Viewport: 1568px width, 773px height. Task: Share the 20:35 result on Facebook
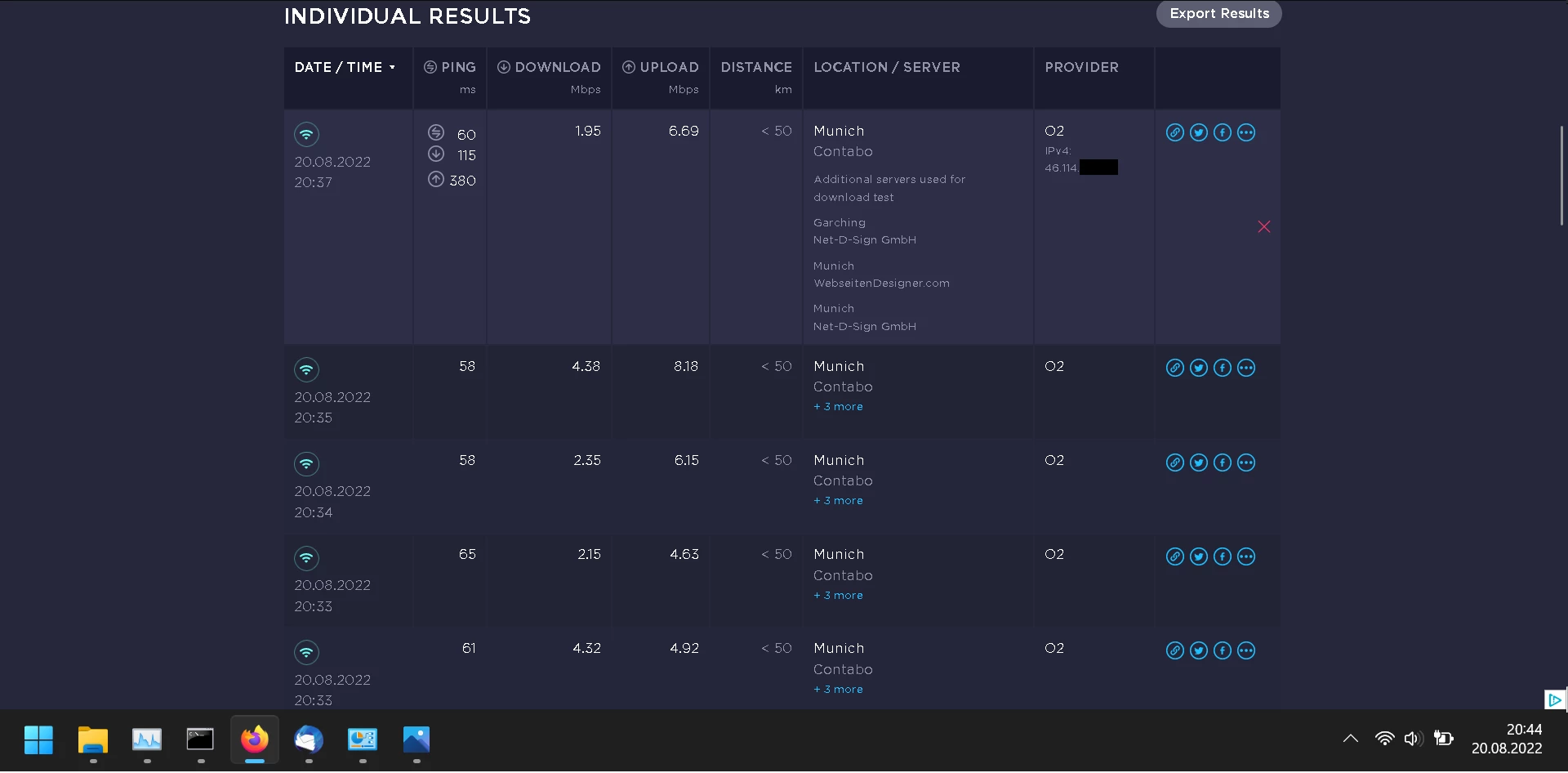(1222, 369)
